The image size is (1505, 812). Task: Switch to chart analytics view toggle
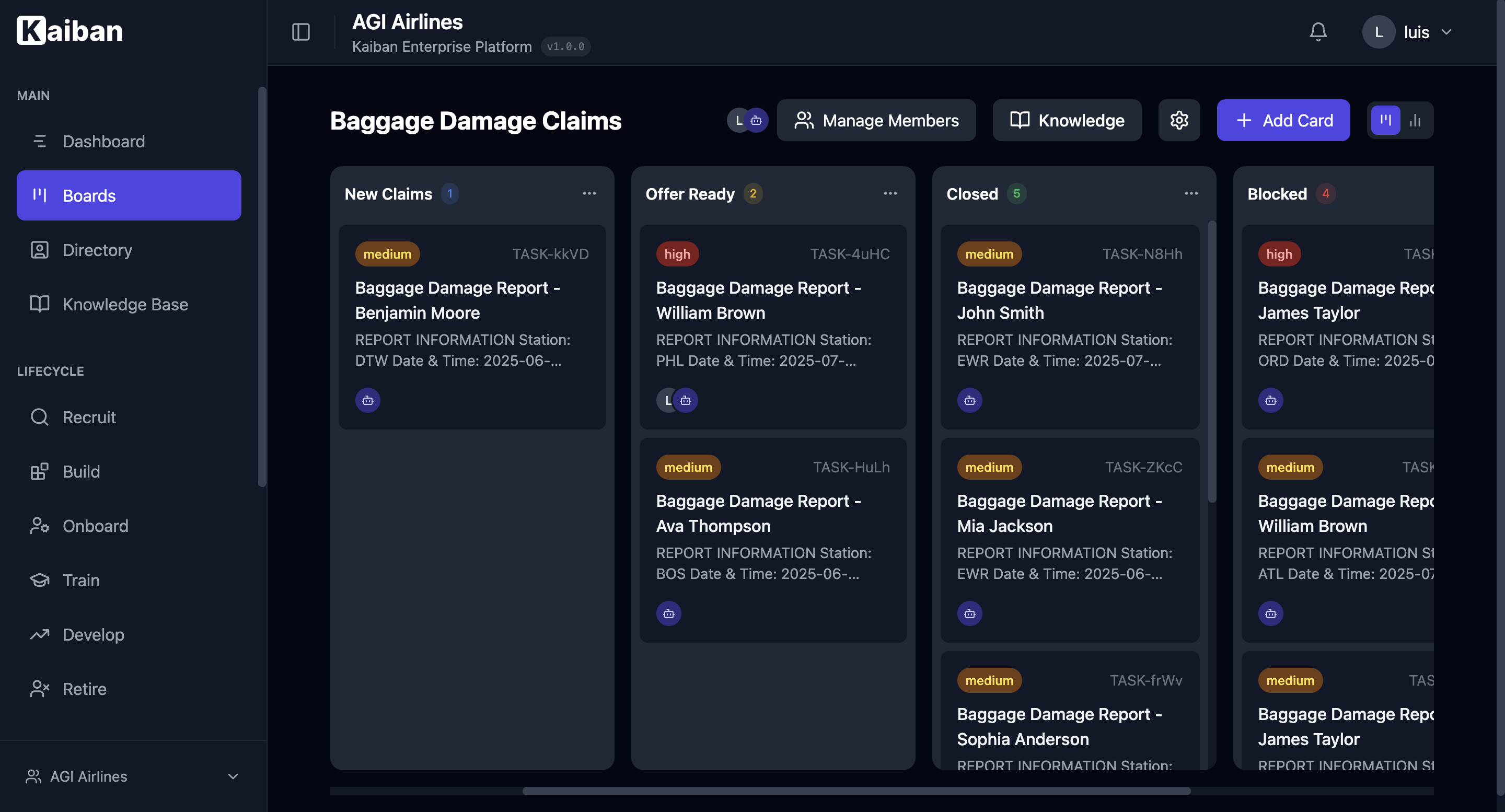pos(1415,120)
